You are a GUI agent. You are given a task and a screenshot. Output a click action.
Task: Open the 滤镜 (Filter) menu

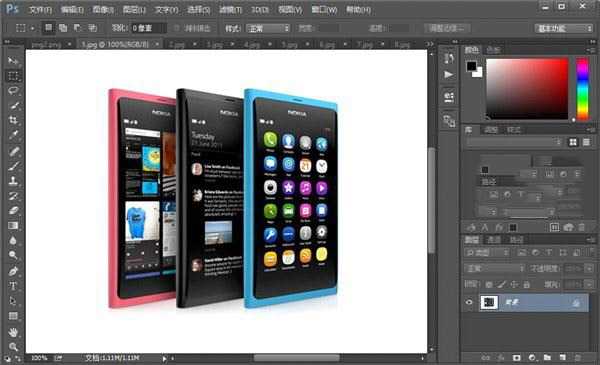(x=230, y=10)
